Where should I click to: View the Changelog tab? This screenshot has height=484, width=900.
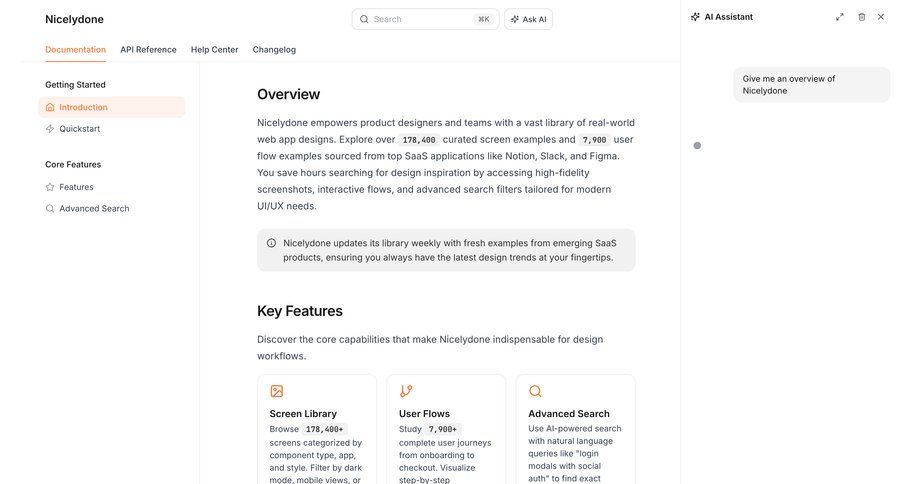274,49
